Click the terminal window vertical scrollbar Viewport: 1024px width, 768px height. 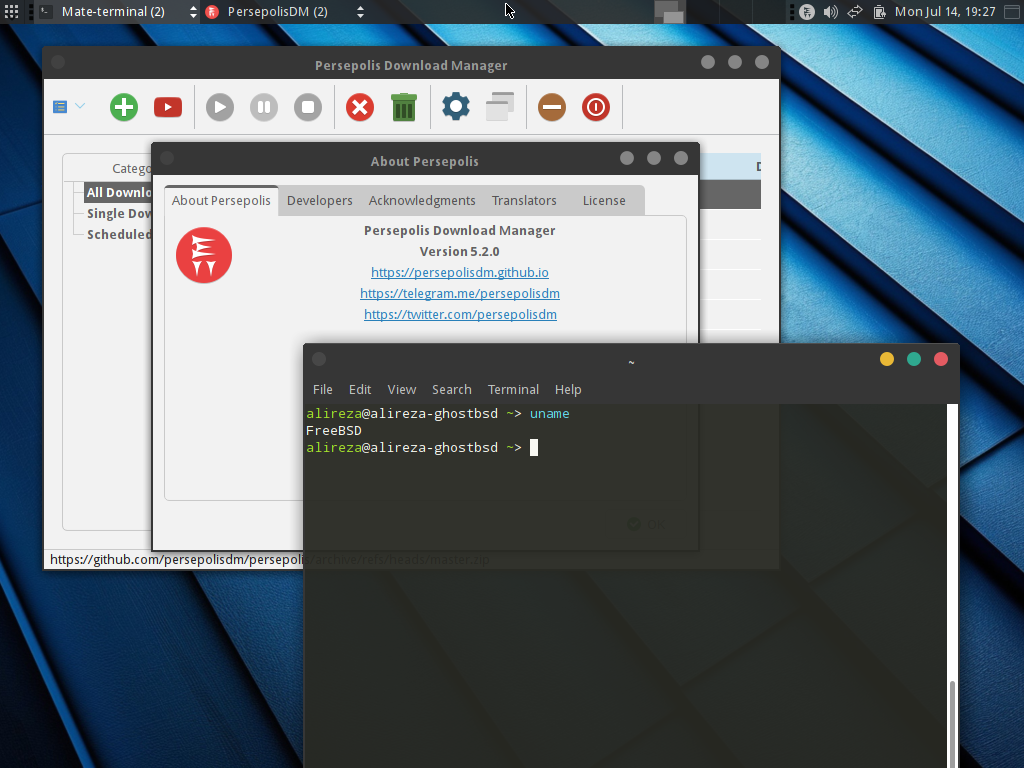(x=952, y=585)
